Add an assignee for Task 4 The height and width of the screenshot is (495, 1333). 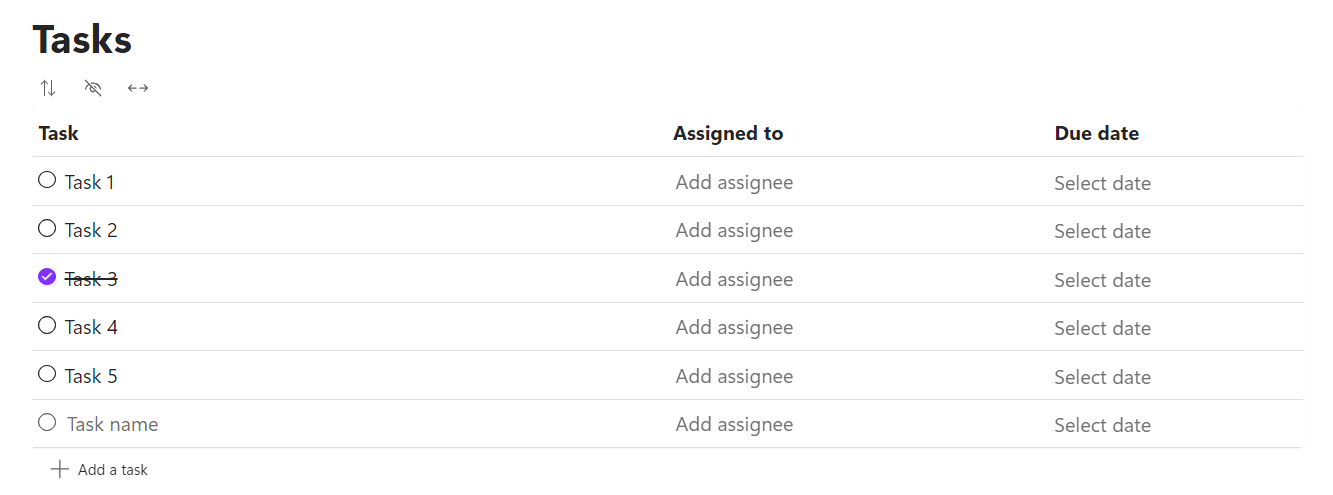click(734, 327)
